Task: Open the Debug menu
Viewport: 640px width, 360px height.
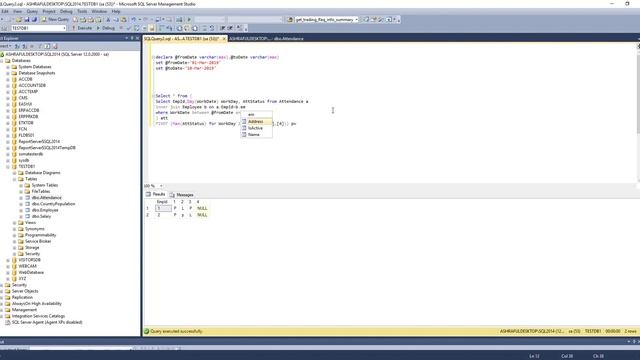Action: 66,11
